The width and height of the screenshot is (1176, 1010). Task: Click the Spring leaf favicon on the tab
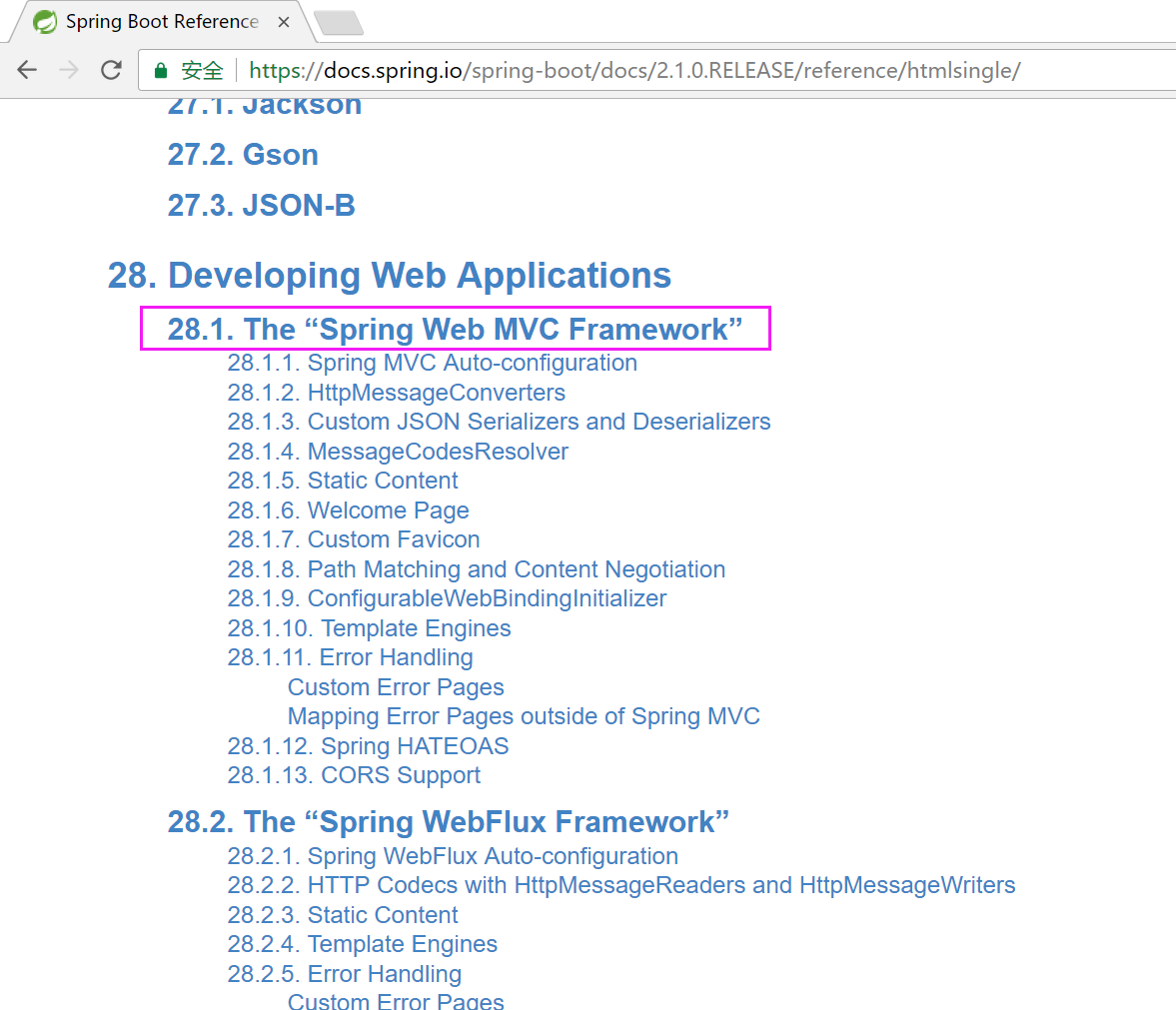(45, 22)
